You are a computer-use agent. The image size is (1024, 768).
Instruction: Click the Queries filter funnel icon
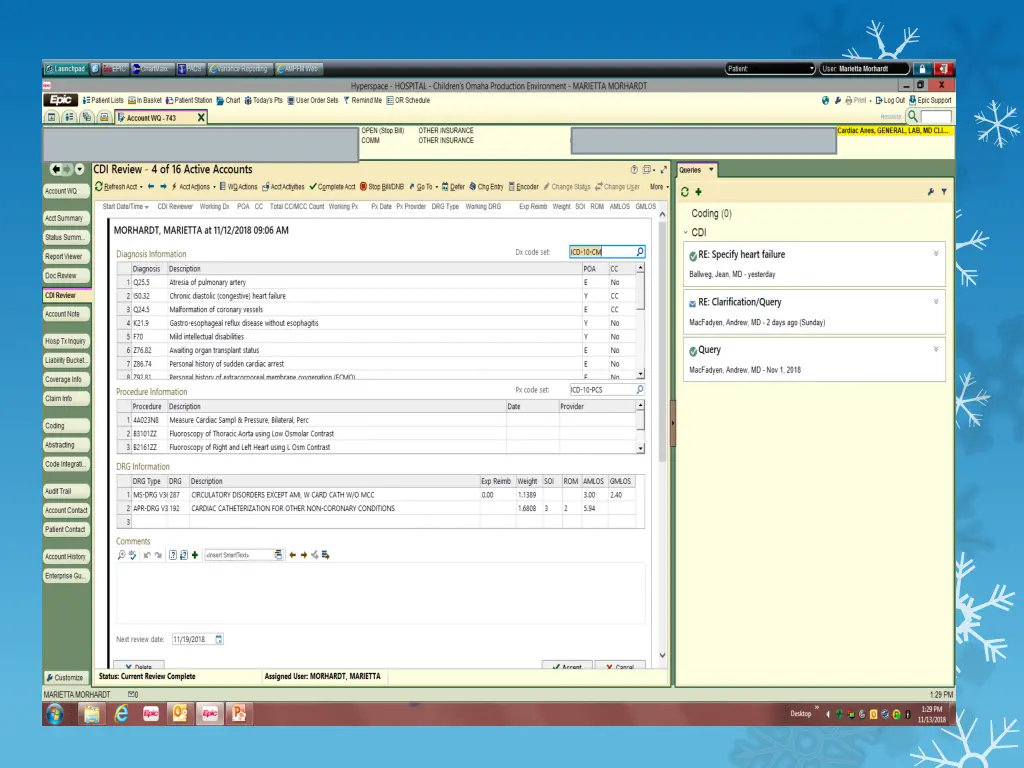coord(944,192)
